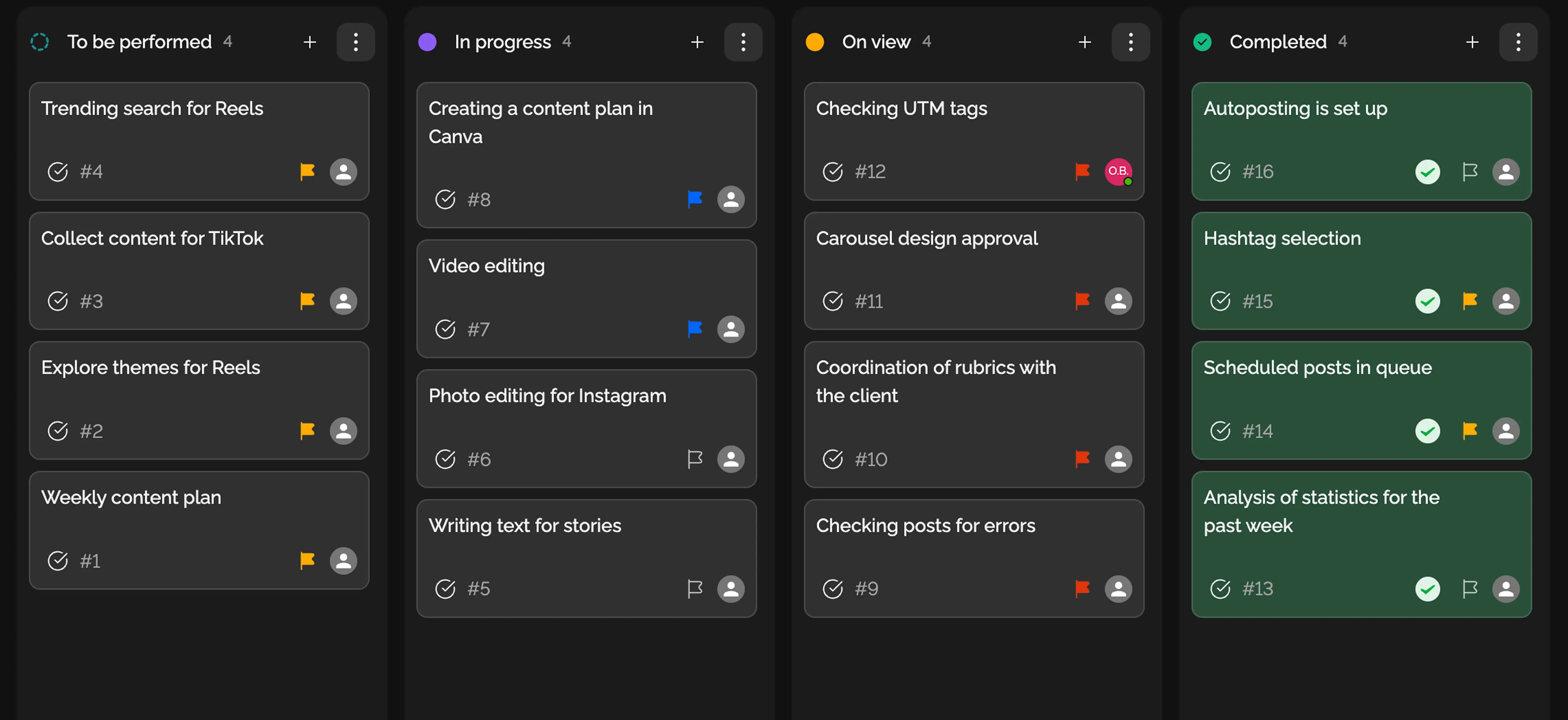
Task: Click the outline flag on Photo editing for Instagram
Action: (x=695, y=459)
